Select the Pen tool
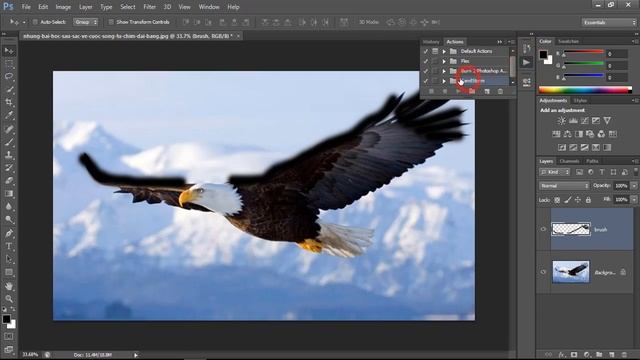640x360 pixels. click(9, 233)
